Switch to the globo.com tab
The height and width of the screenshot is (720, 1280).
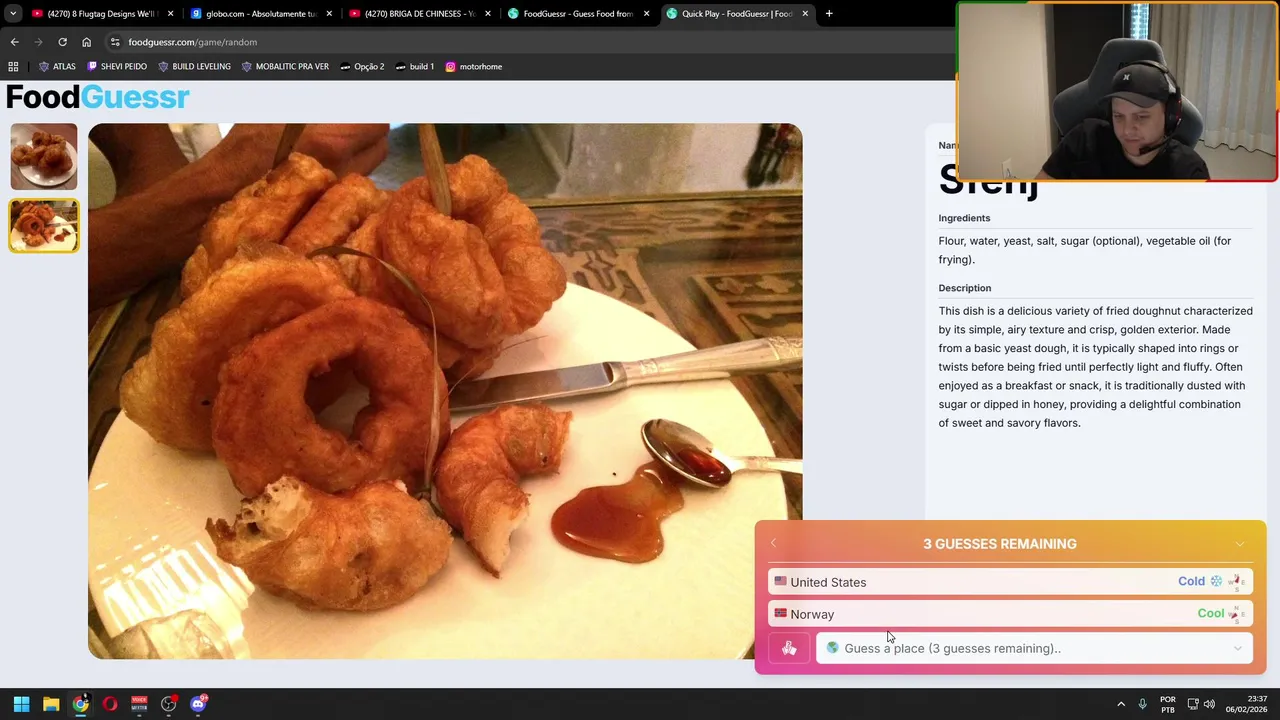260,14
